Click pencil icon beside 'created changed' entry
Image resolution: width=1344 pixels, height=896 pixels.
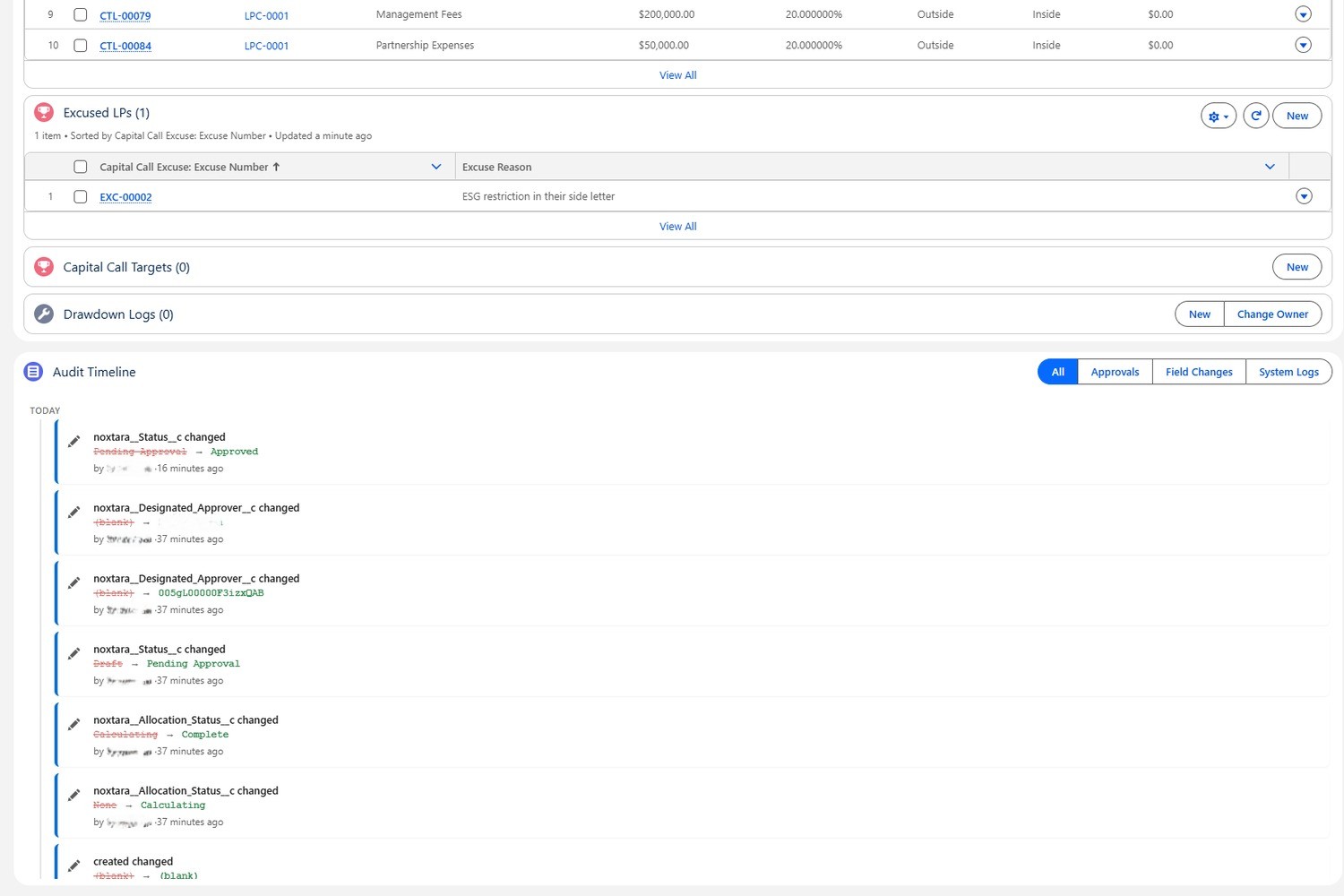pos(74,866)
